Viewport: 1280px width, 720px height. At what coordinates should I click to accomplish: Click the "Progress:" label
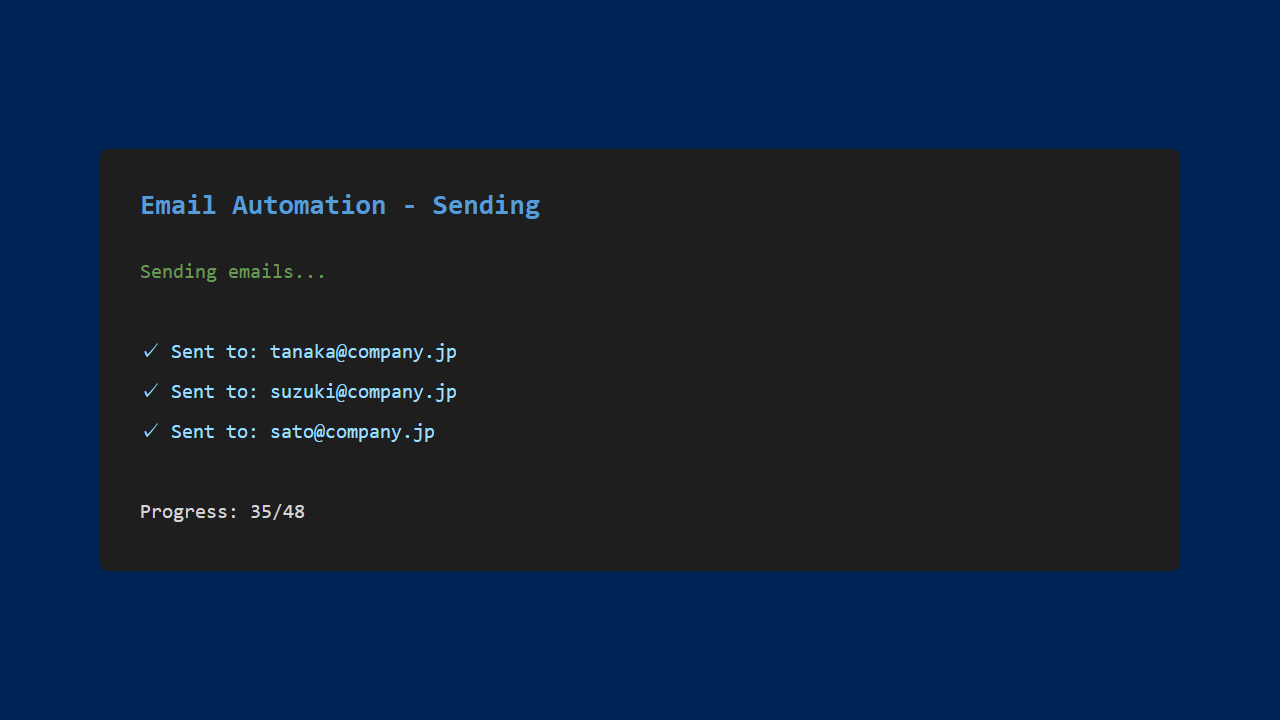(x=189, y=512)
